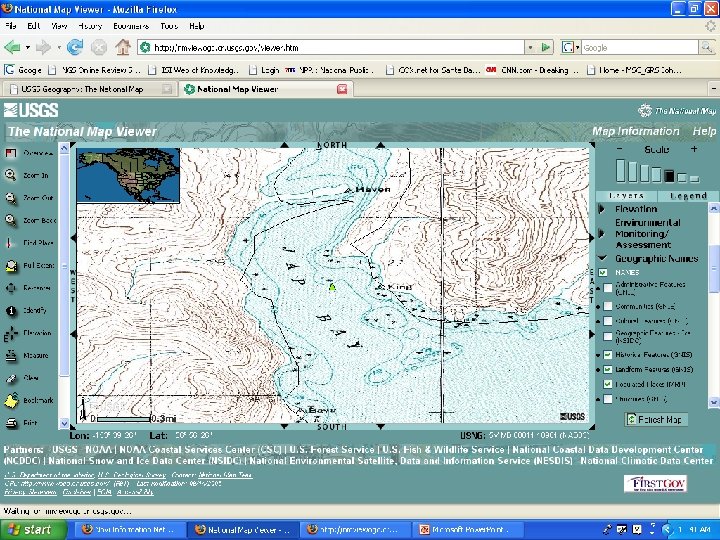Enable Communities (GNIS) checkbox
The width and height of the screenshot is (720, 540).
pos(608,306)
